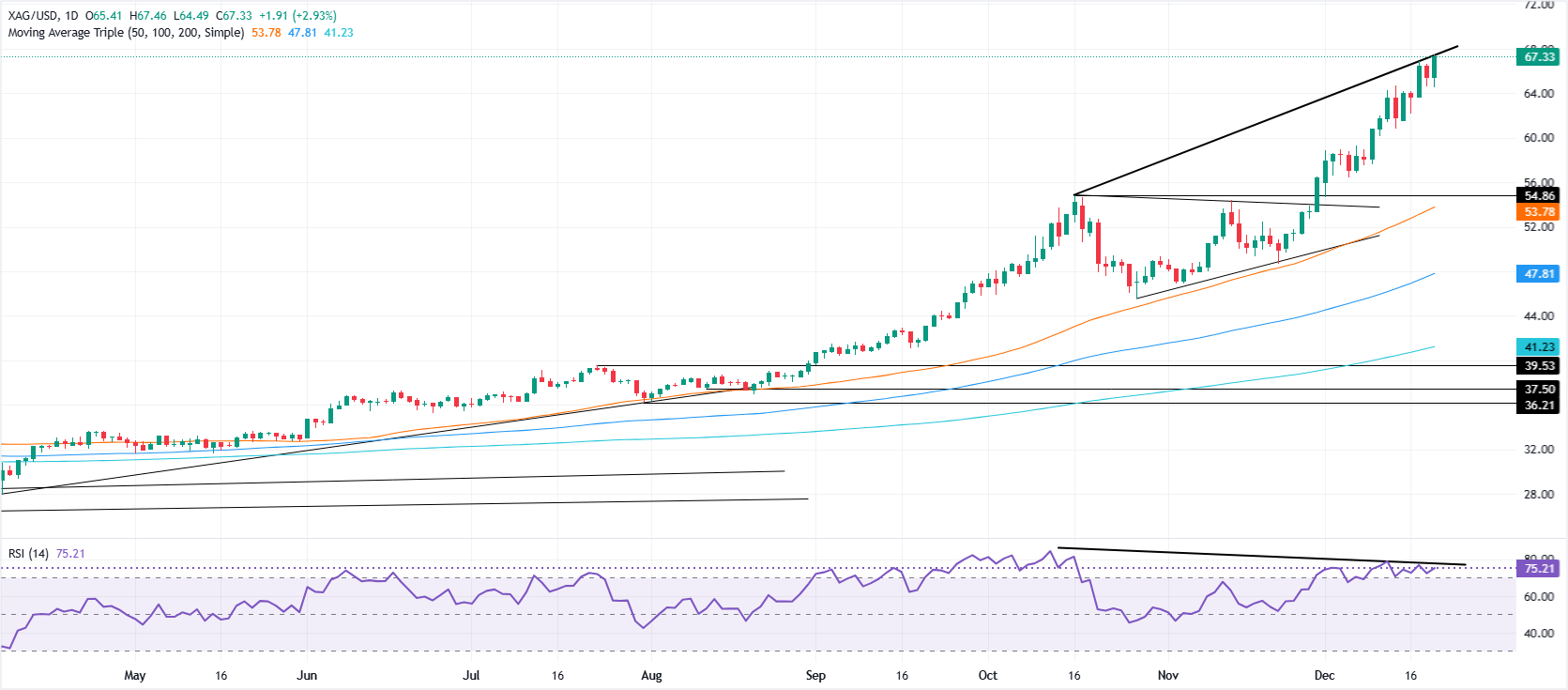Click the cyan 41.23 moving average legend value
1568x690 pixels.
(x=339, y=33)
